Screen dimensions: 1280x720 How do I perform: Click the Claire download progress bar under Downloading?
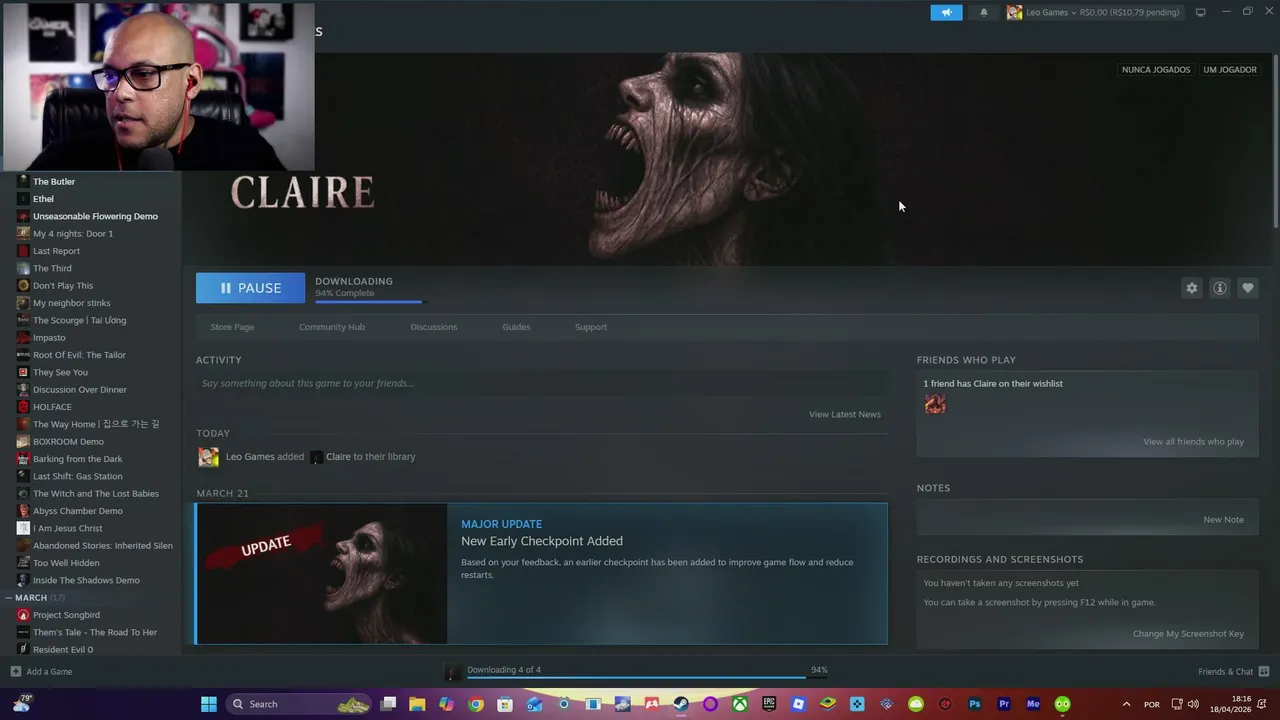pyautogui.click(x=369, y=301)
